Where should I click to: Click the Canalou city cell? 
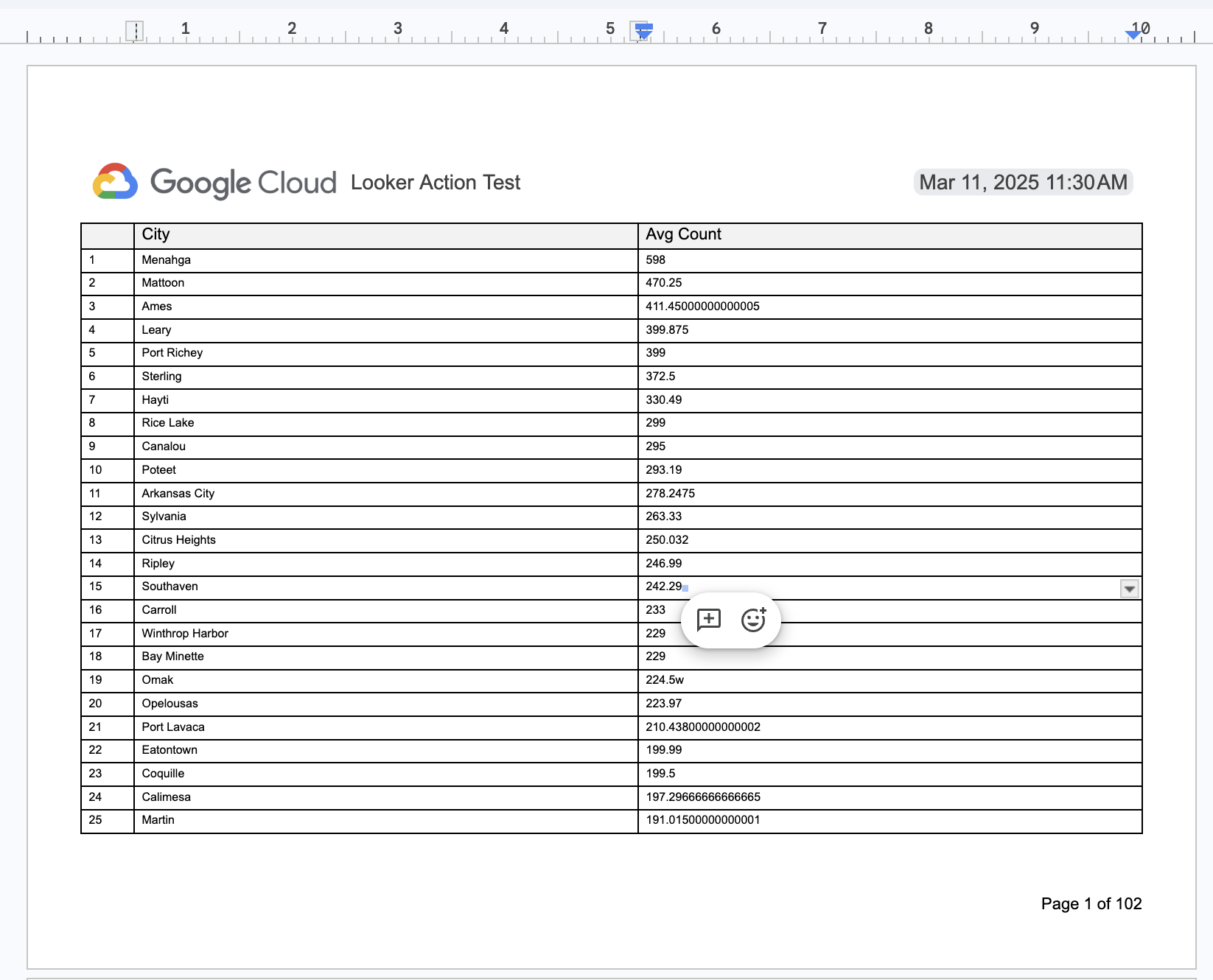(x=385, y=447)
